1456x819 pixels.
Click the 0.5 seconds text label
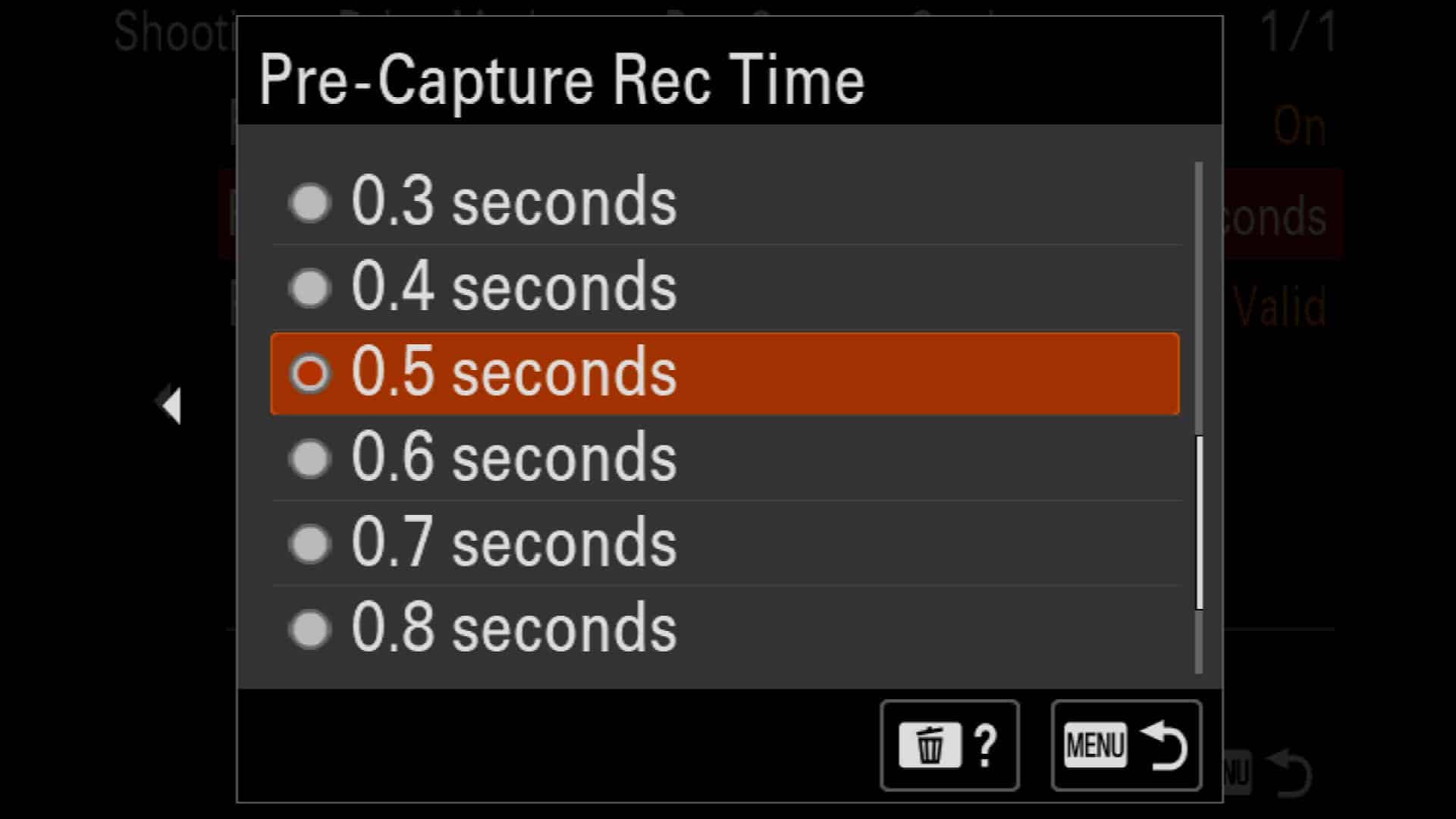[x=514, y=372]
